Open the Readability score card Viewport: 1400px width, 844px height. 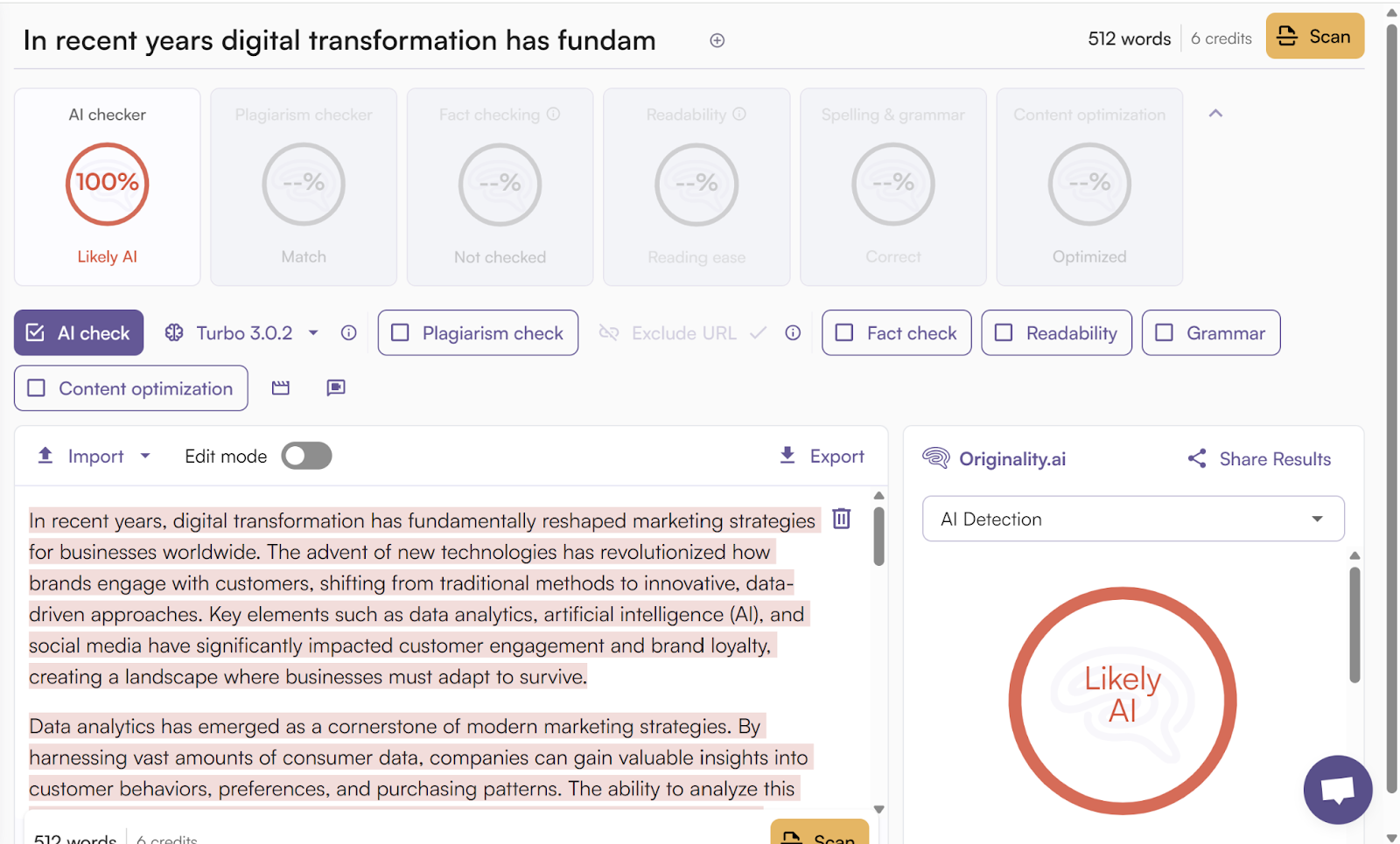pyautogui.click(x=696, y=187)
